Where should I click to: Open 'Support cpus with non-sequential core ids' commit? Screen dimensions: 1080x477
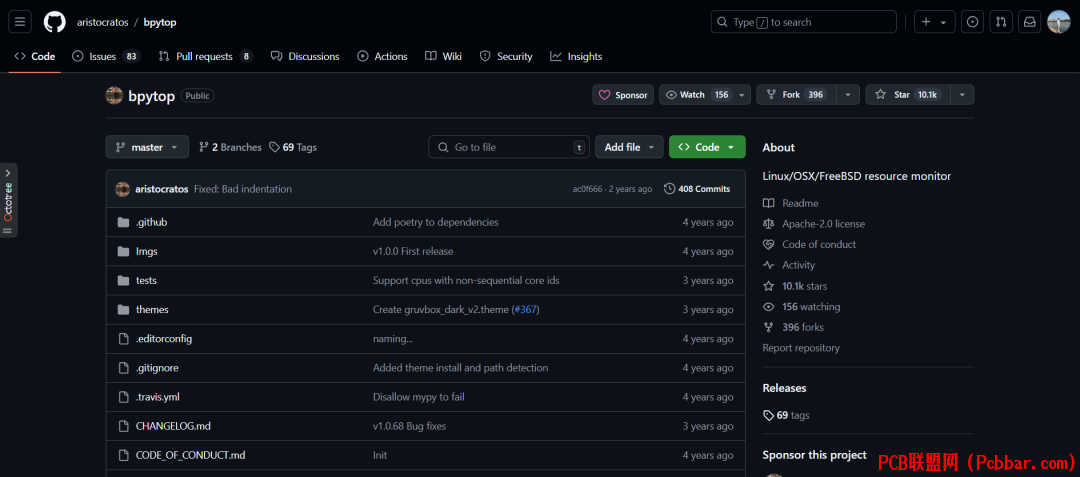pyautogui.click(x=466, y=280)
